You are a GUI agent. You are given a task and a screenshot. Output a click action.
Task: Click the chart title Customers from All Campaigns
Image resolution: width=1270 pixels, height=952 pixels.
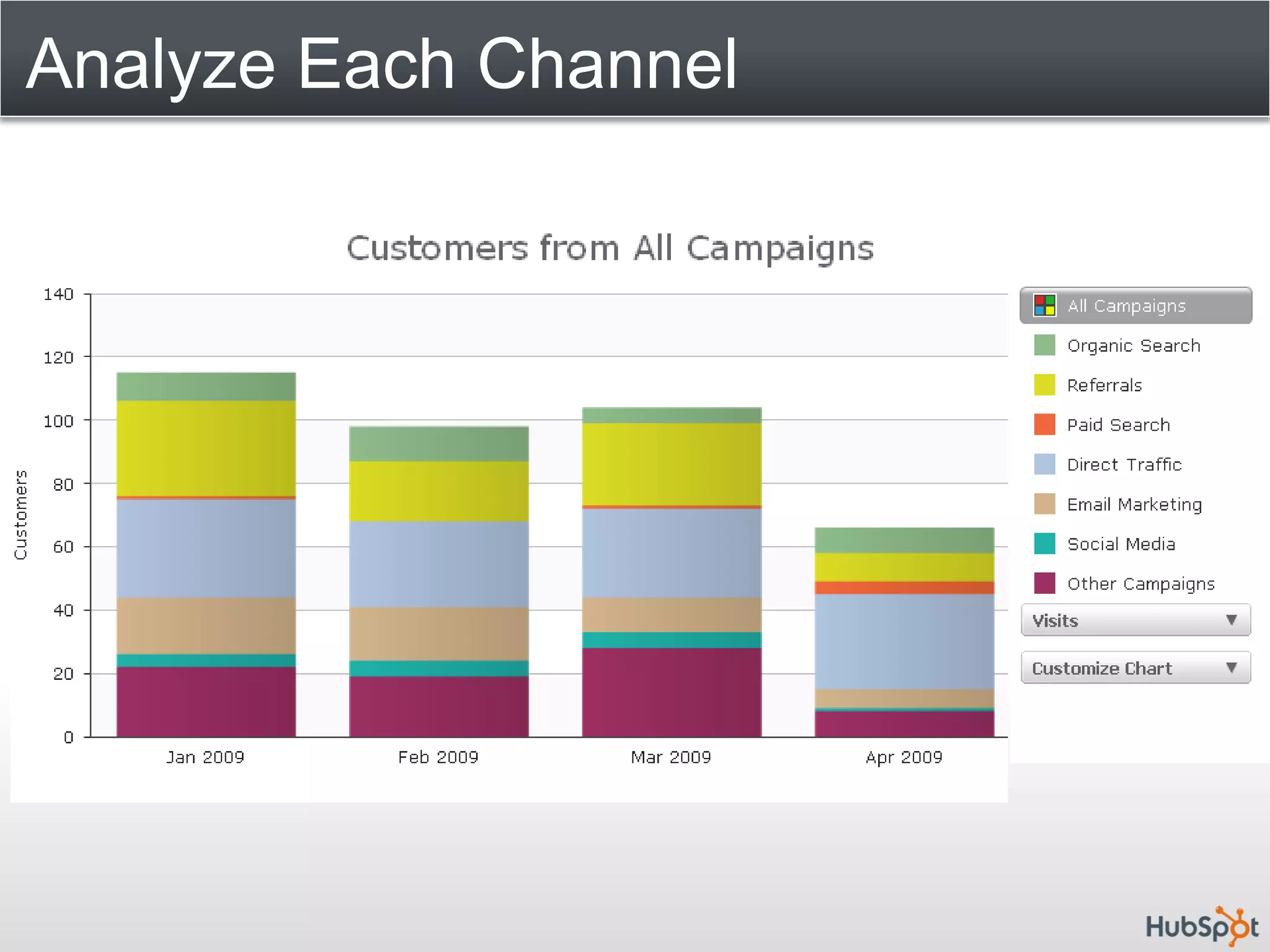tap(610, 249)
